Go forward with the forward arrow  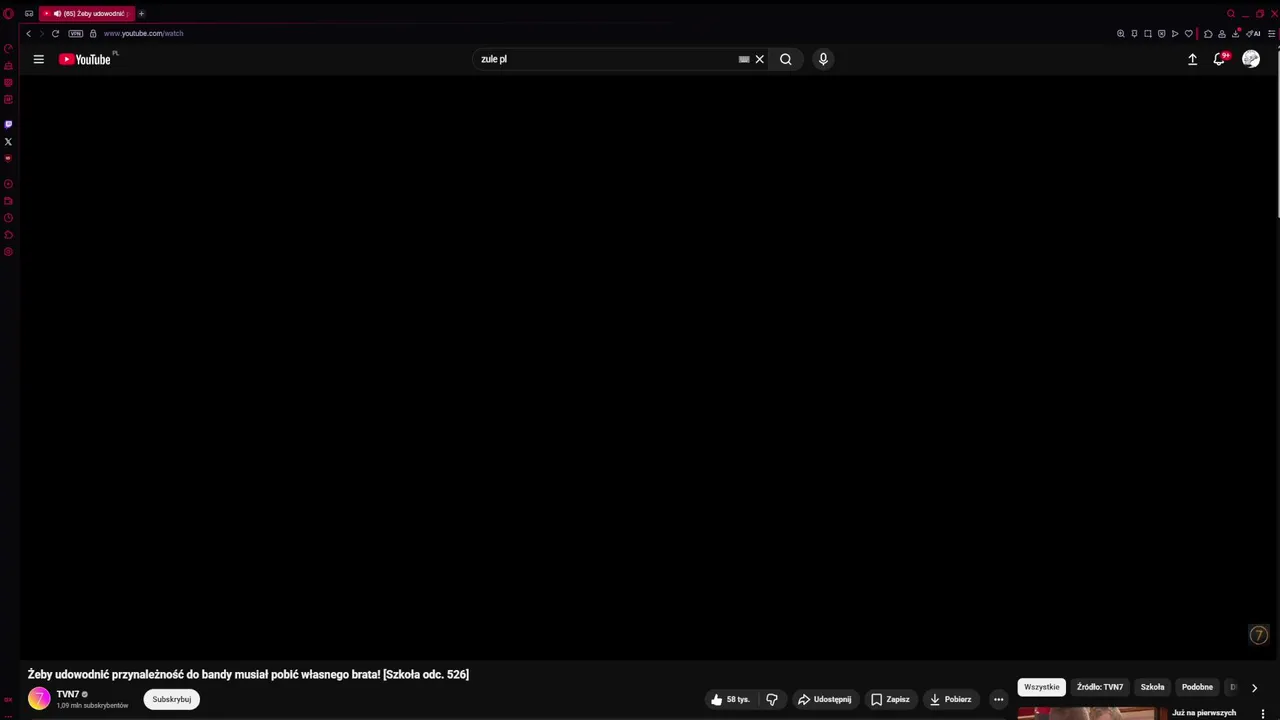pyautogui.click(x=41, y=34)
